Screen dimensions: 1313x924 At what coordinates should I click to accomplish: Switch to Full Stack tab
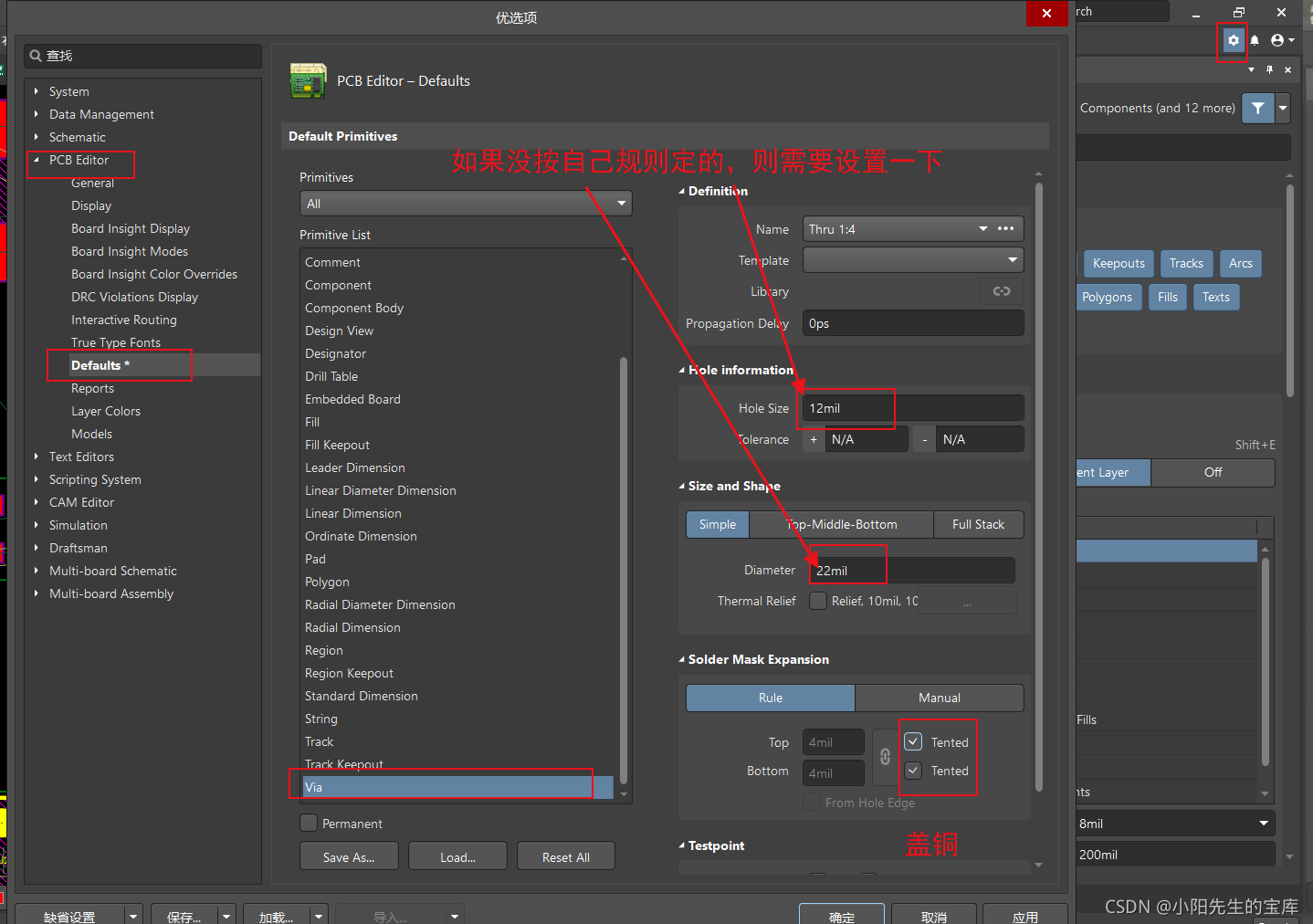click(x=978, y=524)
